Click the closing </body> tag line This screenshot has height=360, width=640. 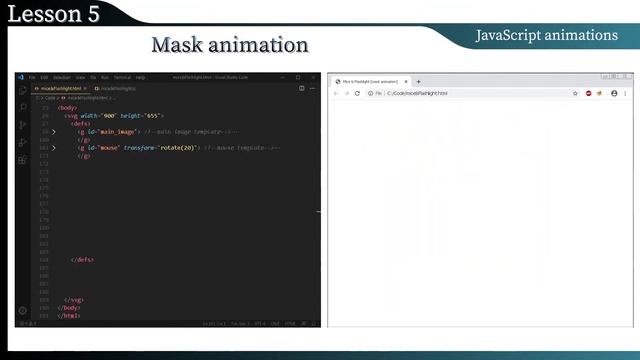tap(69, 308)
